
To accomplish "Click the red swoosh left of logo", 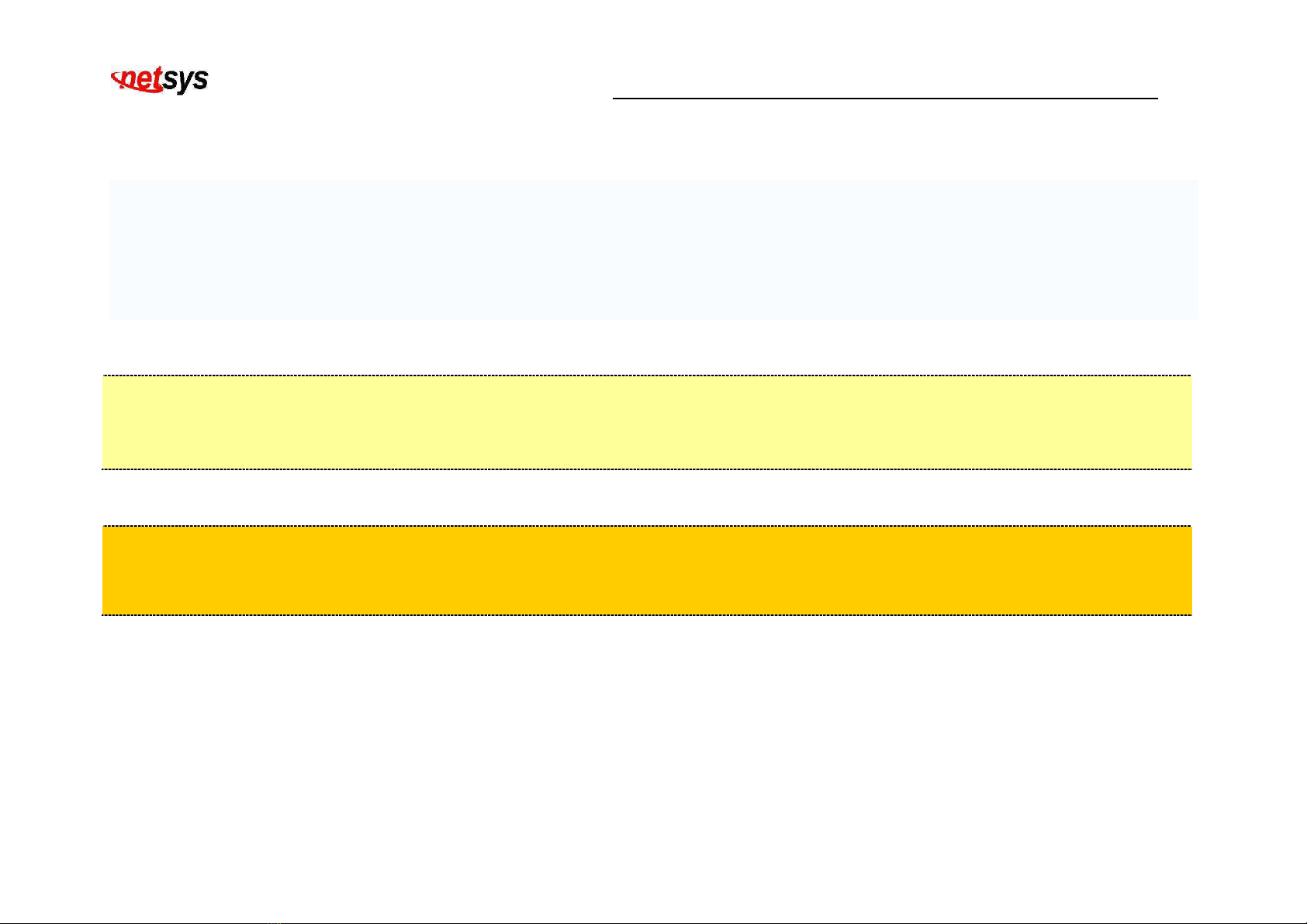I will click(118, 79).
